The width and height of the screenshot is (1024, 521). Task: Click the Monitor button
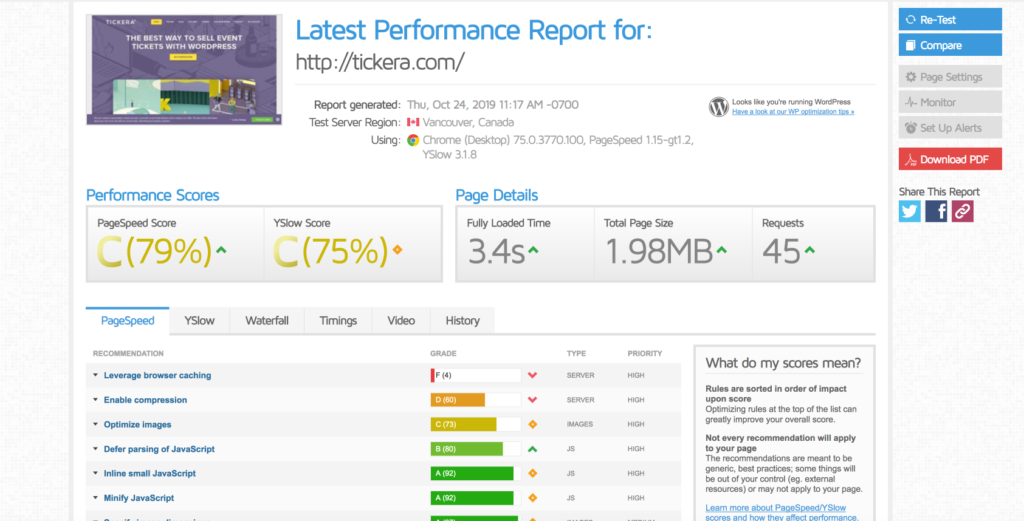[950, 103]
